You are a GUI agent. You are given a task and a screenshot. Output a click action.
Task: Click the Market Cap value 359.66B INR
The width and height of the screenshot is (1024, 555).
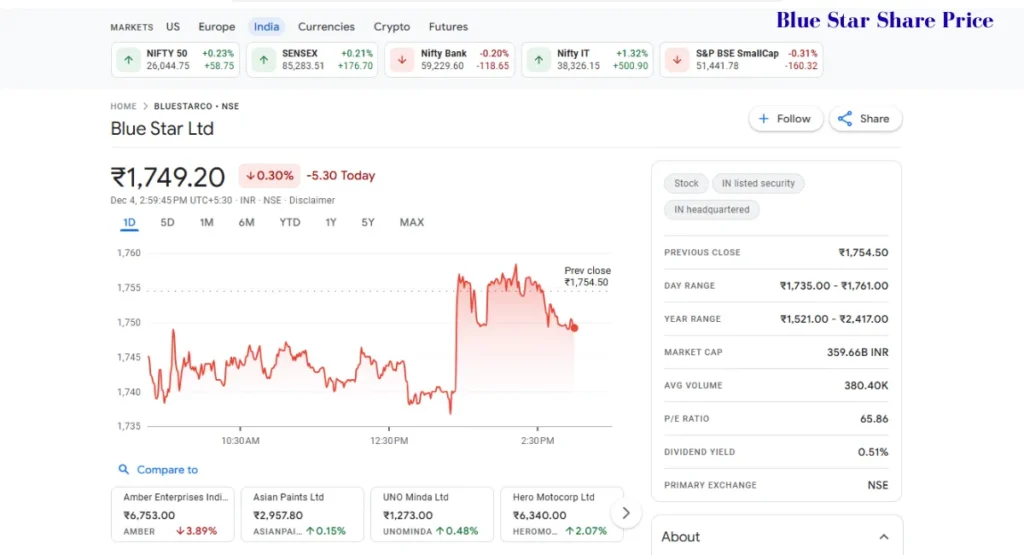pyautogui.click(x=857, y=353)
